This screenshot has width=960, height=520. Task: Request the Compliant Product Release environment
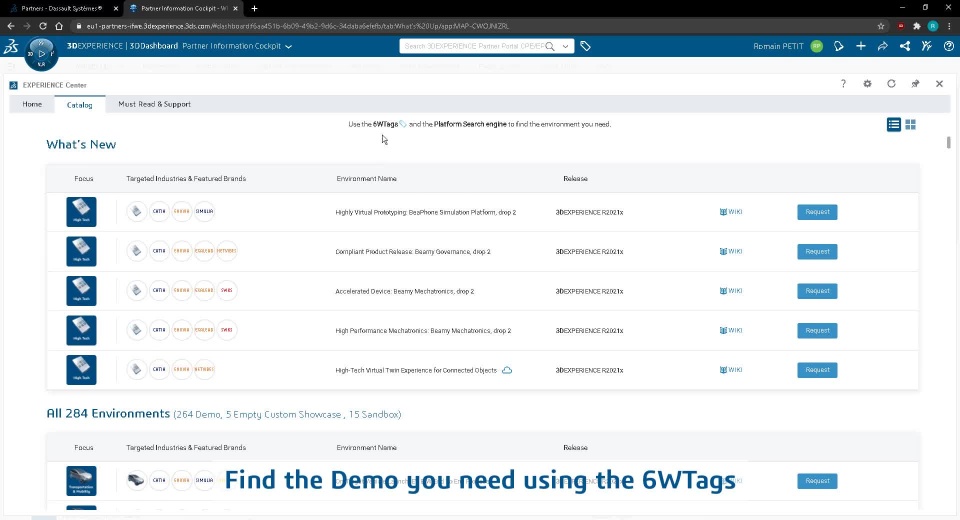817,252
